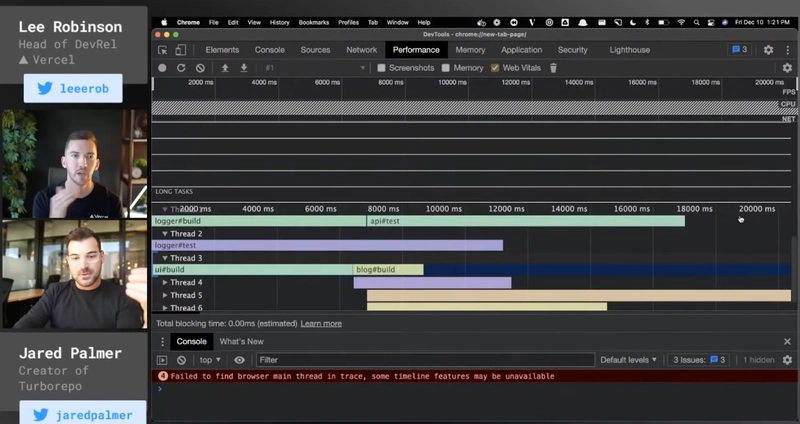Open the Default levels dropdown
800x424 pixels.
tap(629, 360)
